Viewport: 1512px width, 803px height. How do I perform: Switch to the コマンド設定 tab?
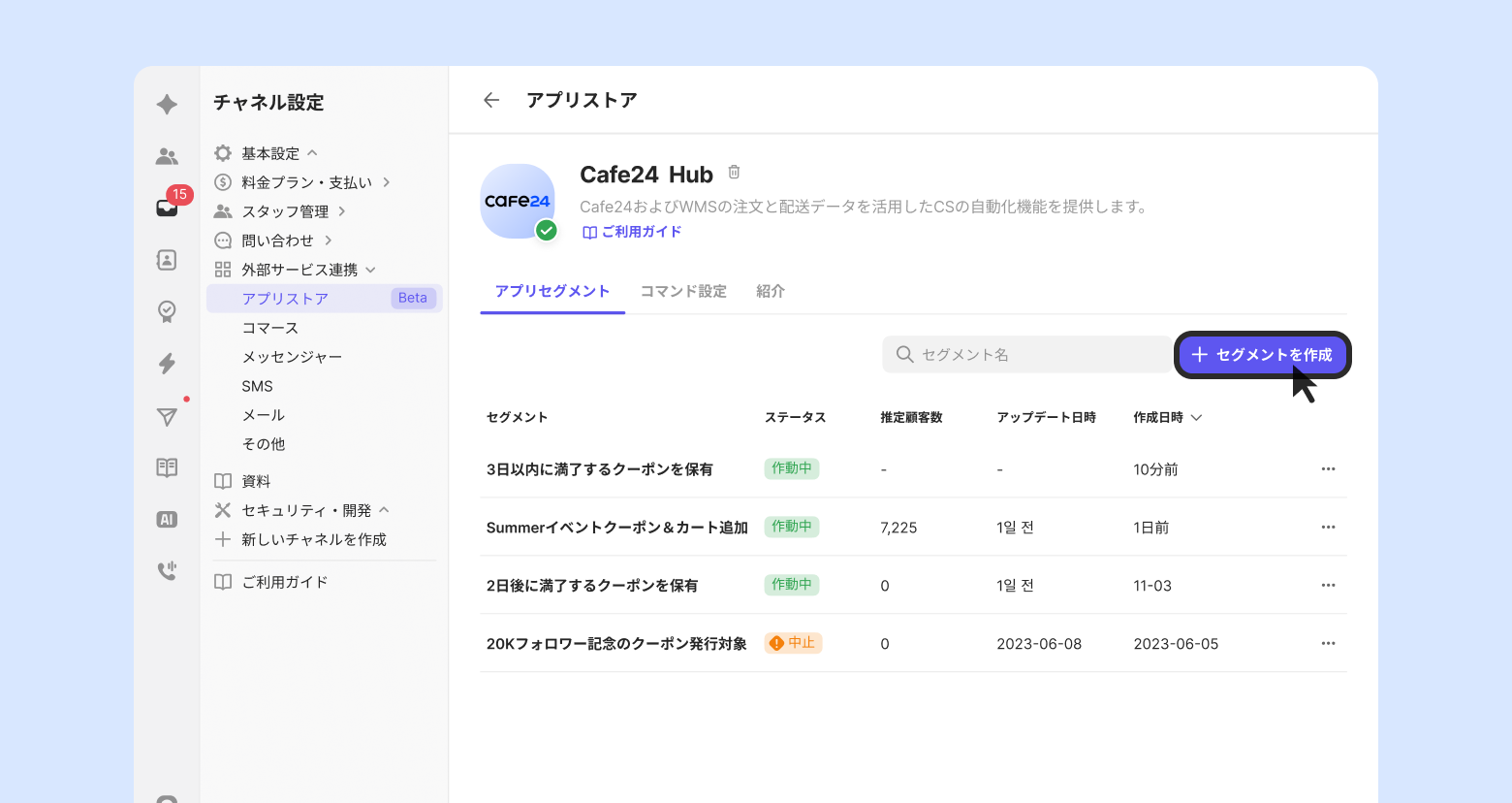pyautogui.click(x=683, y=291)
